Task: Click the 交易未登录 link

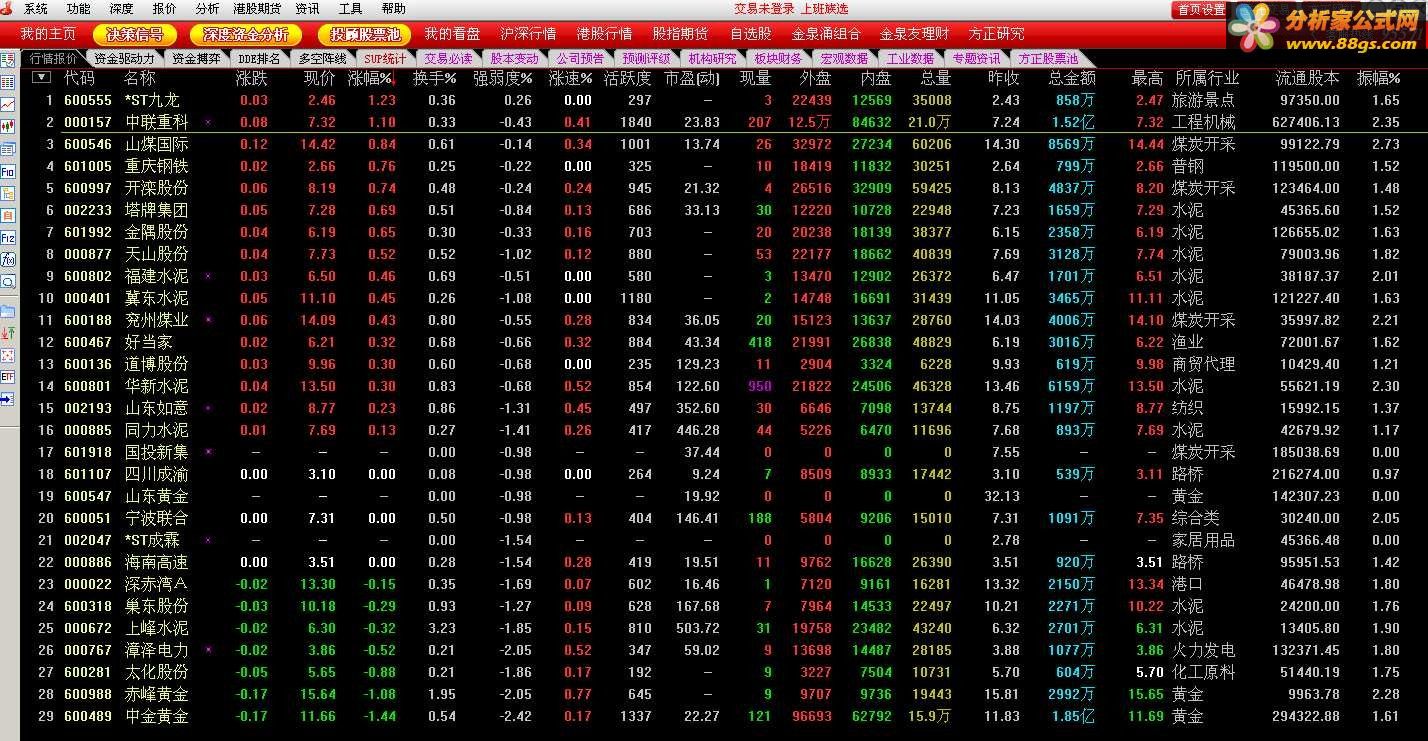Action: (x=764, y=9)
